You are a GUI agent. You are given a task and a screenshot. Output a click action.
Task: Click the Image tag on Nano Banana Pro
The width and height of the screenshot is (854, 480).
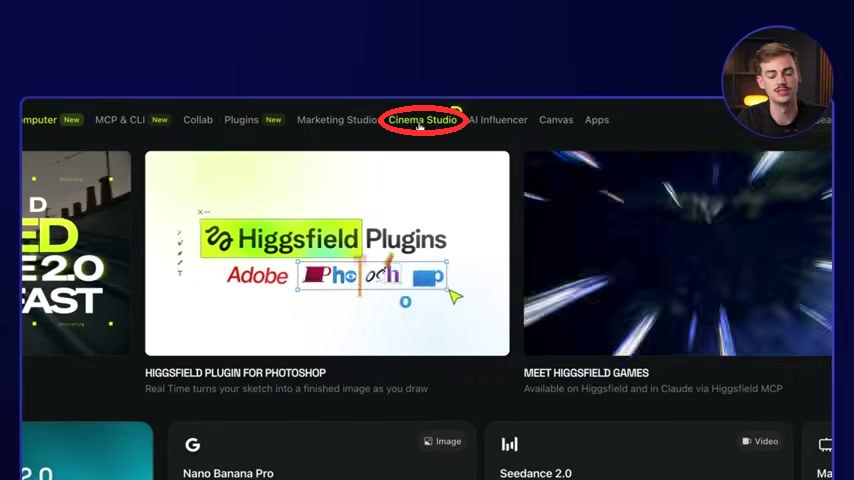pyautogui.click(x=443, y=441)
